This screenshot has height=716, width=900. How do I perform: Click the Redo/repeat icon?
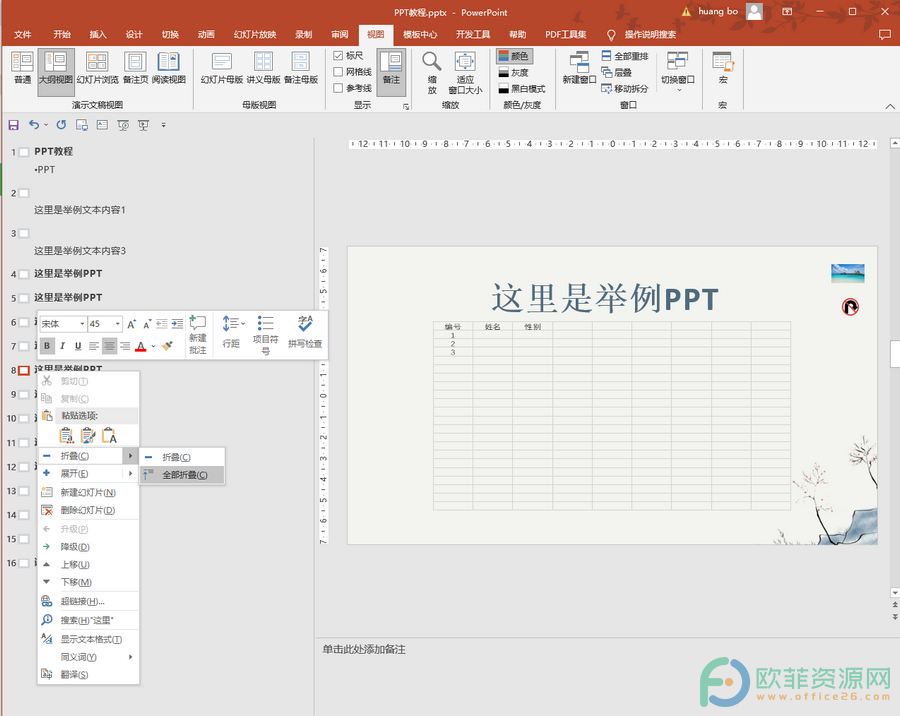[61, 125]
